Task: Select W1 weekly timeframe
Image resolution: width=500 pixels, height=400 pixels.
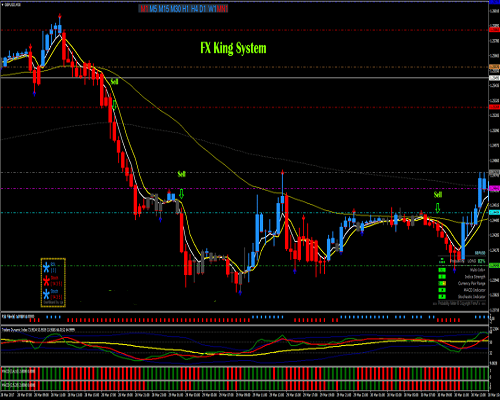Action: 212,9
